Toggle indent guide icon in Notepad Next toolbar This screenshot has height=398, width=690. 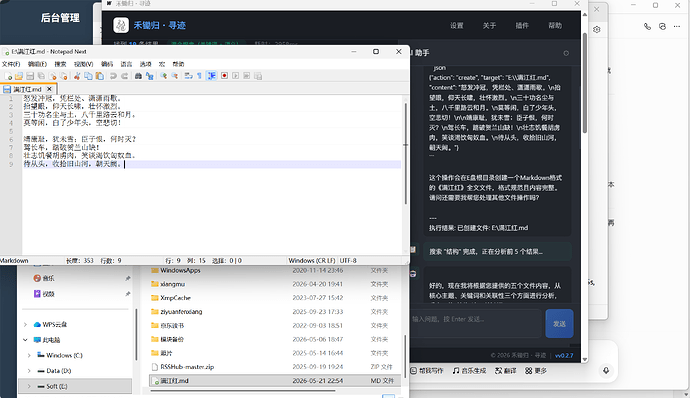212,76
